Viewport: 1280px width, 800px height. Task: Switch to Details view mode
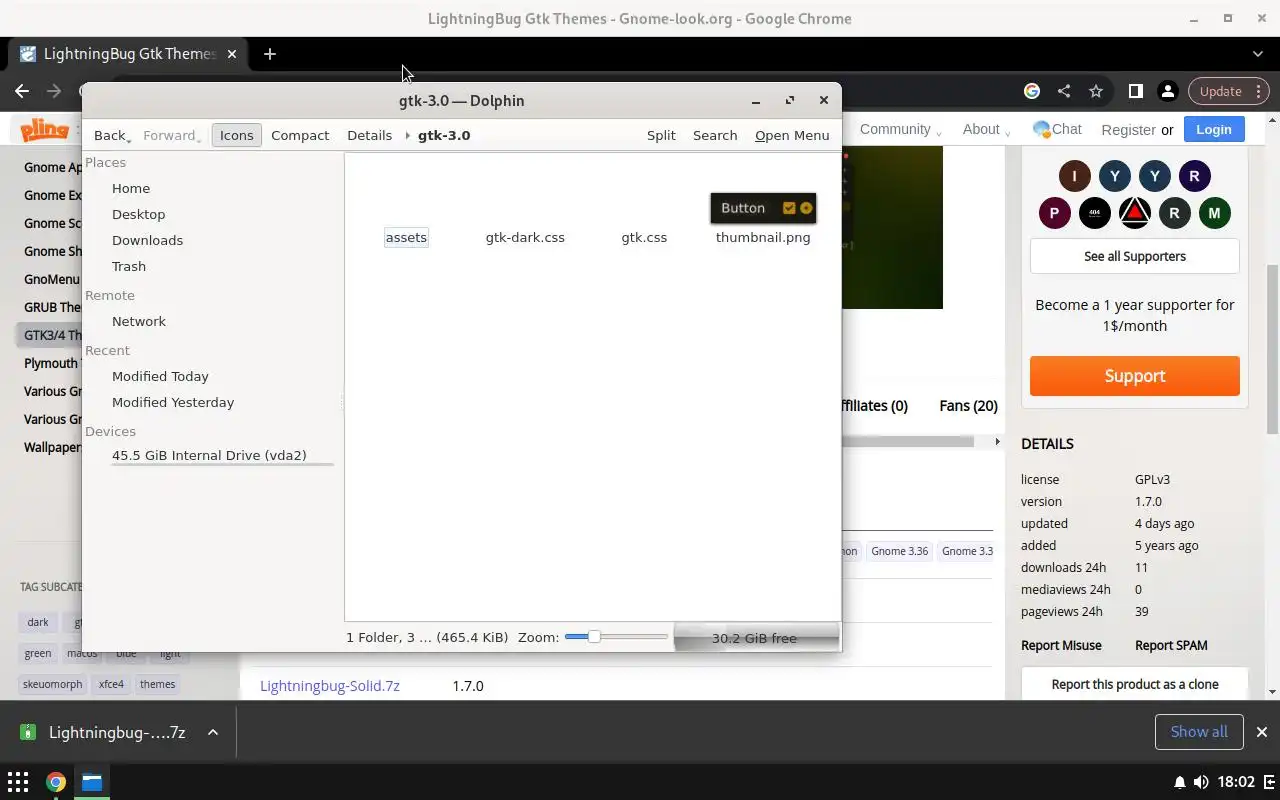(369, 135)
